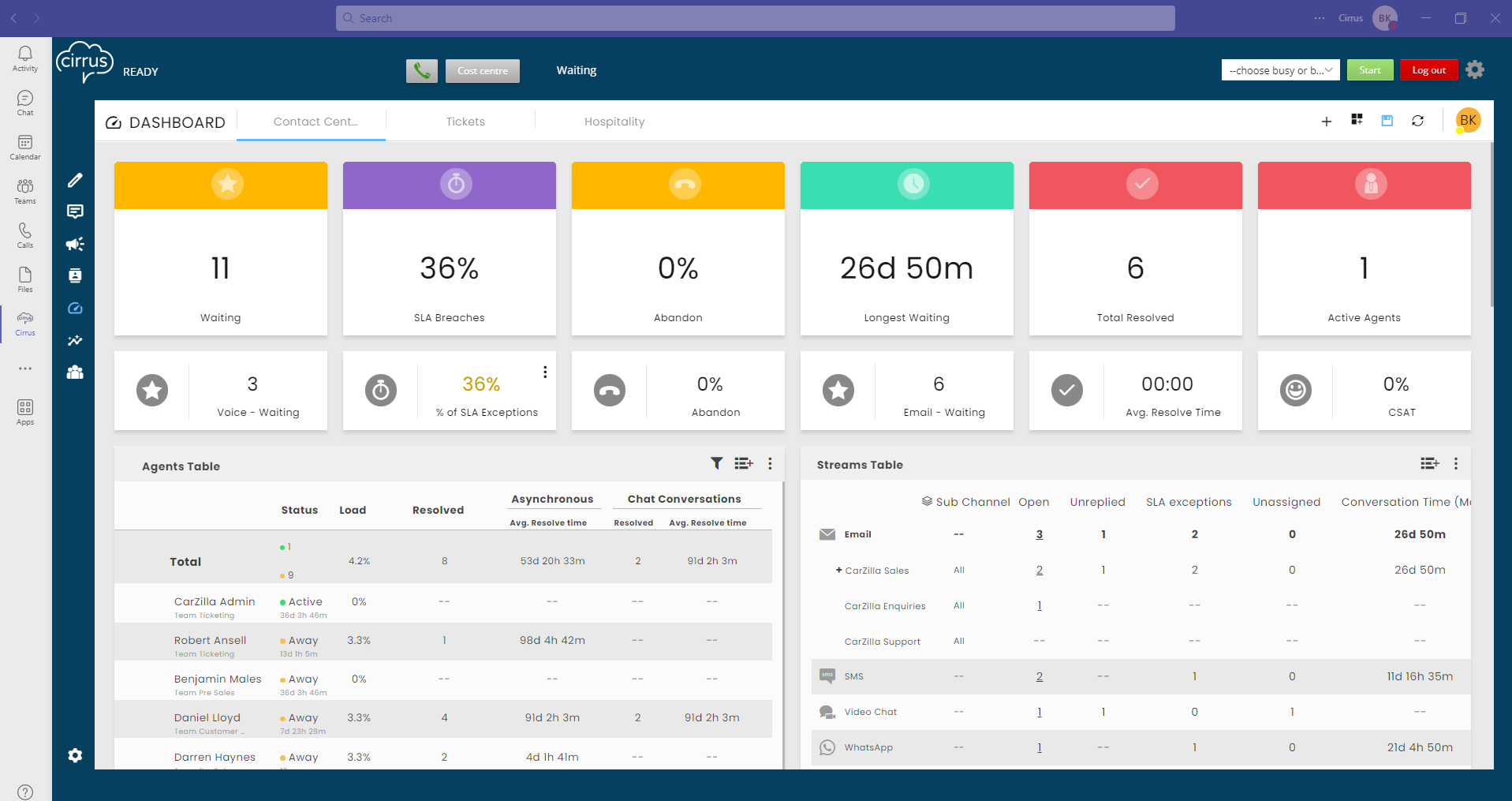Switch to the Tickets tab
1512x801 pixels.
click(x=465, y=121)
